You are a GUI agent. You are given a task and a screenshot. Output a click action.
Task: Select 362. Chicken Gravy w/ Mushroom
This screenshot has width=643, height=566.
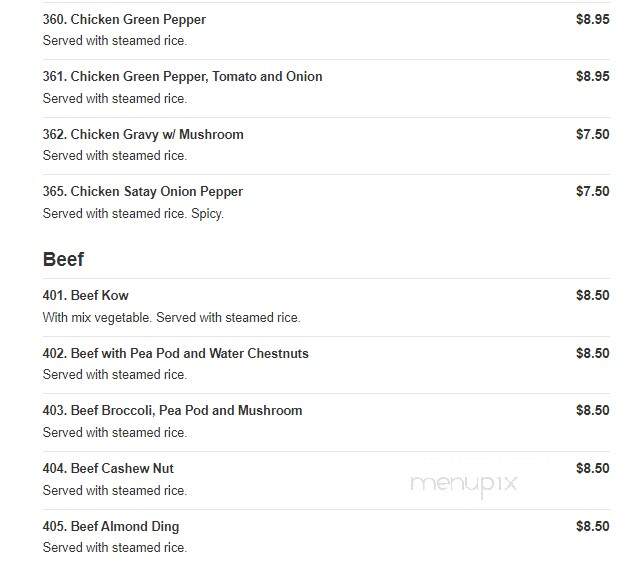click(143, 134)
